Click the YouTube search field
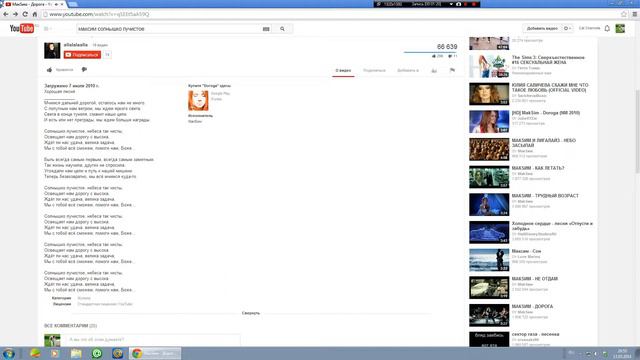The height and width of the screenshot is (360, 640). (169, 29)
